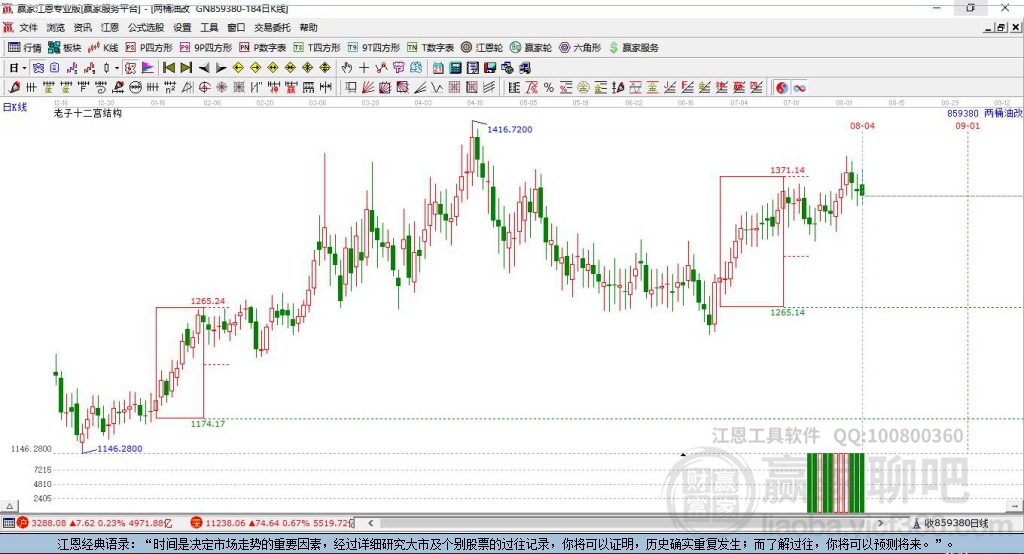Click the 深 Shenzhen index badge
This screenshot has height=554, width=1024.
pos(197,523)
